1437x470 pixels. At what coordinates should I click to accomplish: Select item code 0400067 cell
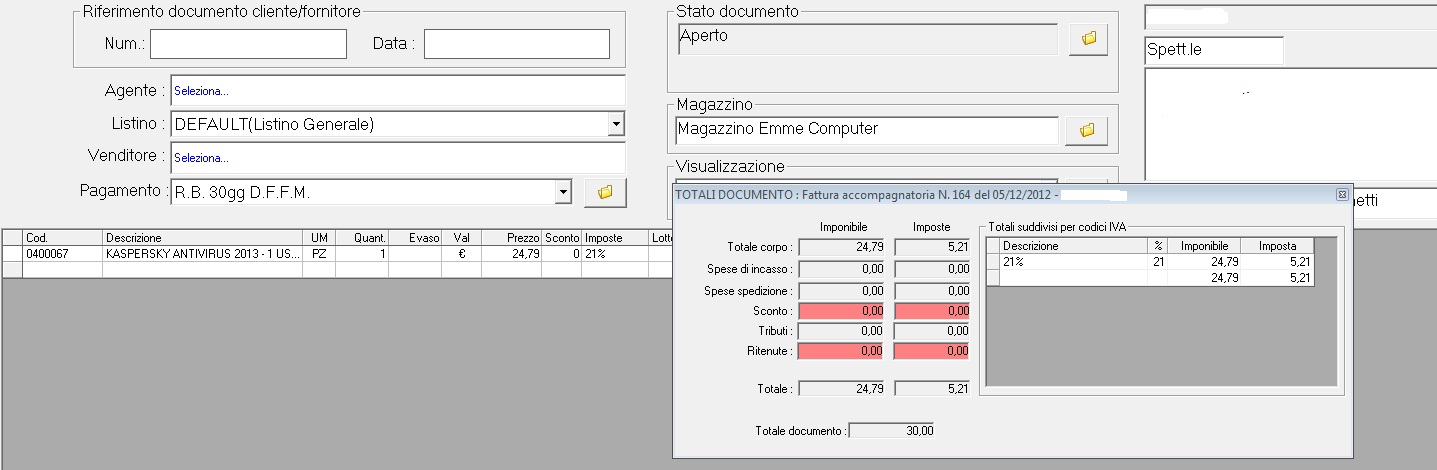(63, 254)
